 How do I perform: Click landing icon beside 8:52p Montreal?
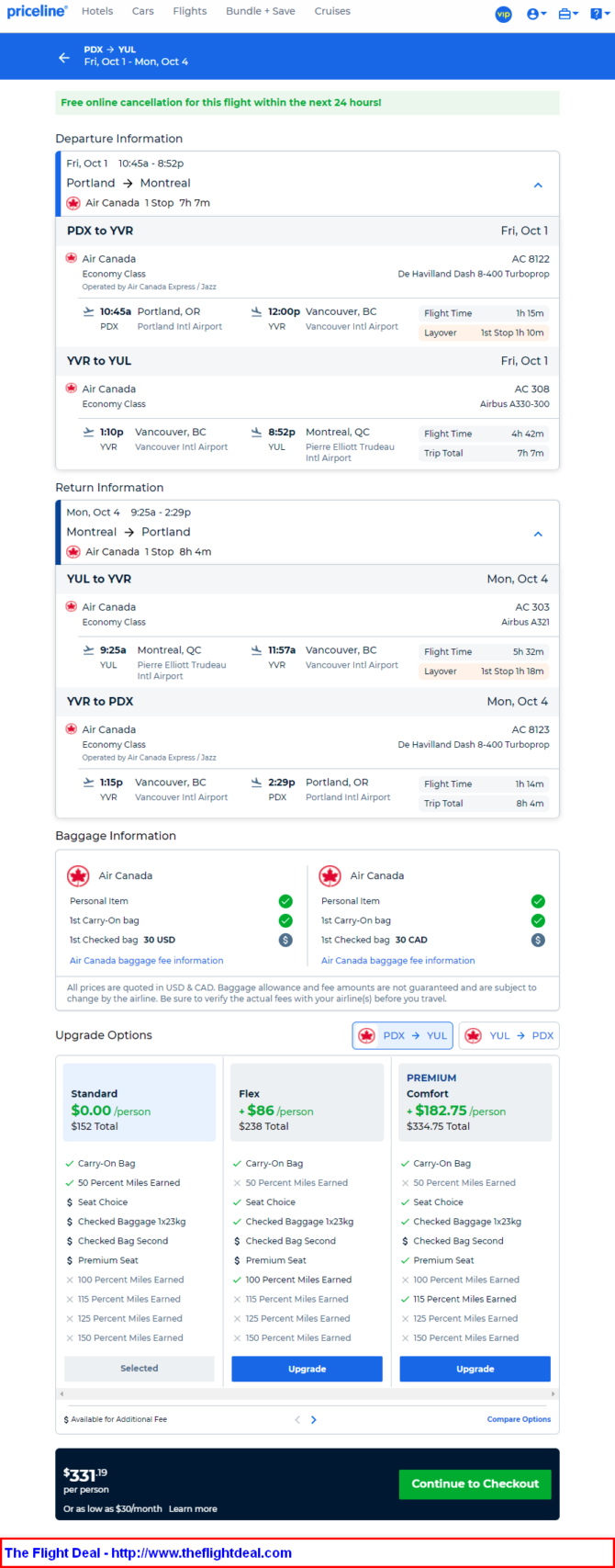point(256,432)
